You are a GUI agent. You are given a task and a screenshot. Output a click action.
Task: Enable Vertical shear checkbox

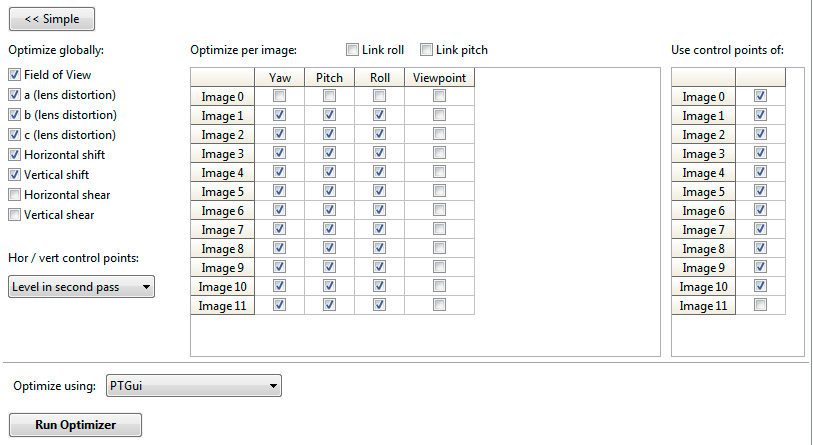pyautogui.click(x=14, y=215)
